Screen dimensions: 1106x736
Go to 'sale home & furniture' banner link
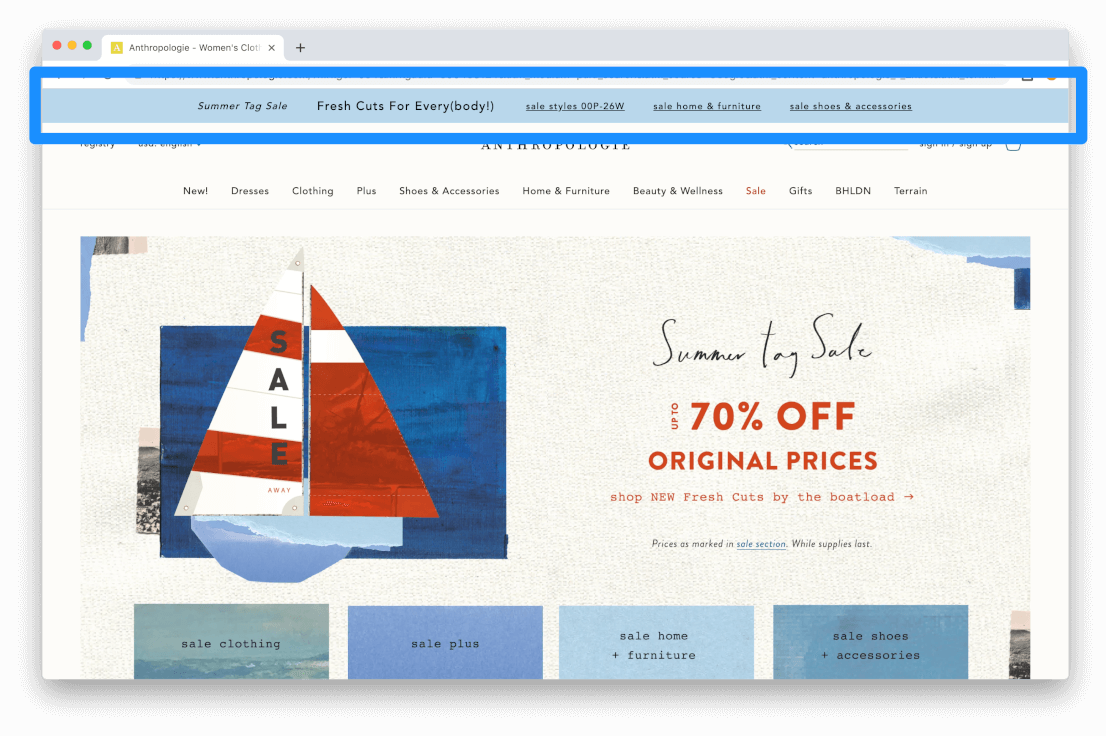707,107
